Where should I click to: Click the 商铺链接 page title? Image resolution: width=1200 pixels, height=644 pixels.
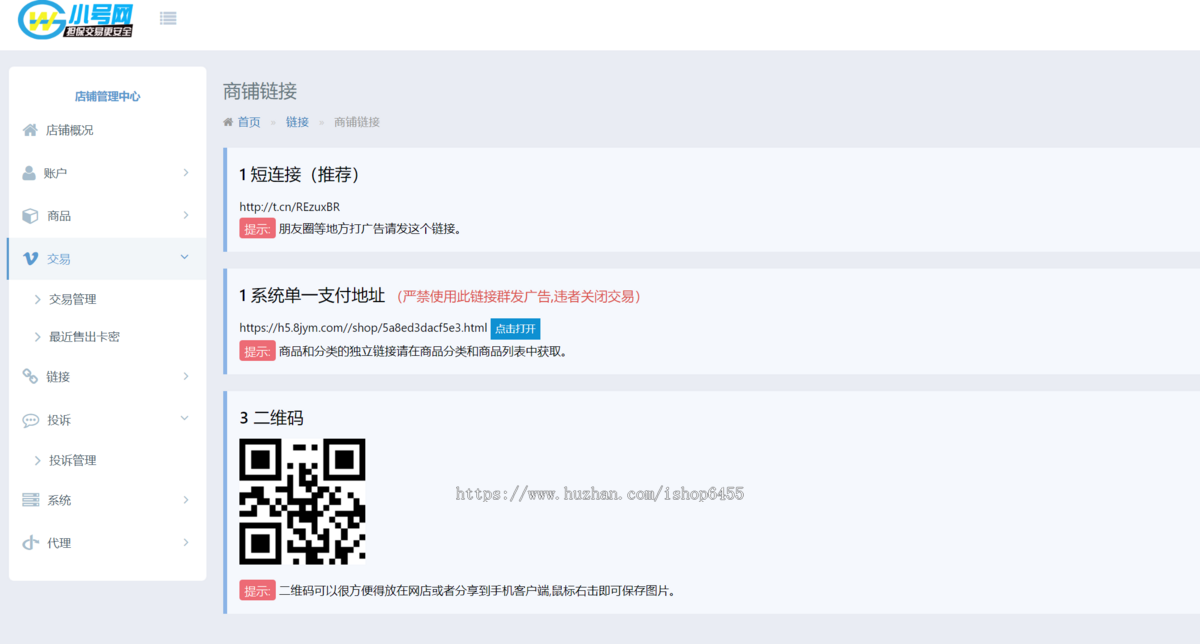coord(260,91)
